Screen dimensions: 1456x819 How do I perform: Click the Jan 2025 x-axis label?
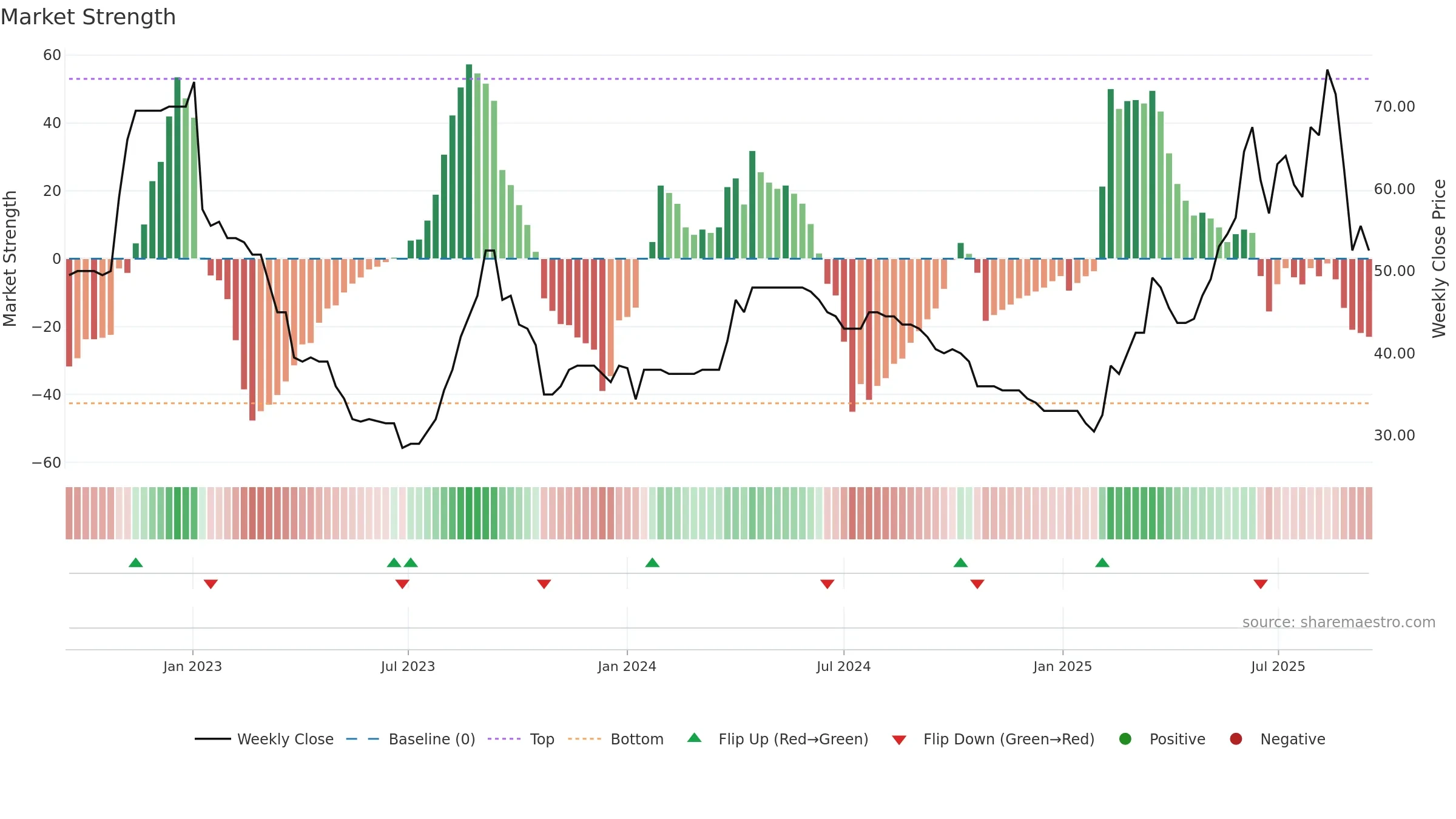pos(1062,667)
